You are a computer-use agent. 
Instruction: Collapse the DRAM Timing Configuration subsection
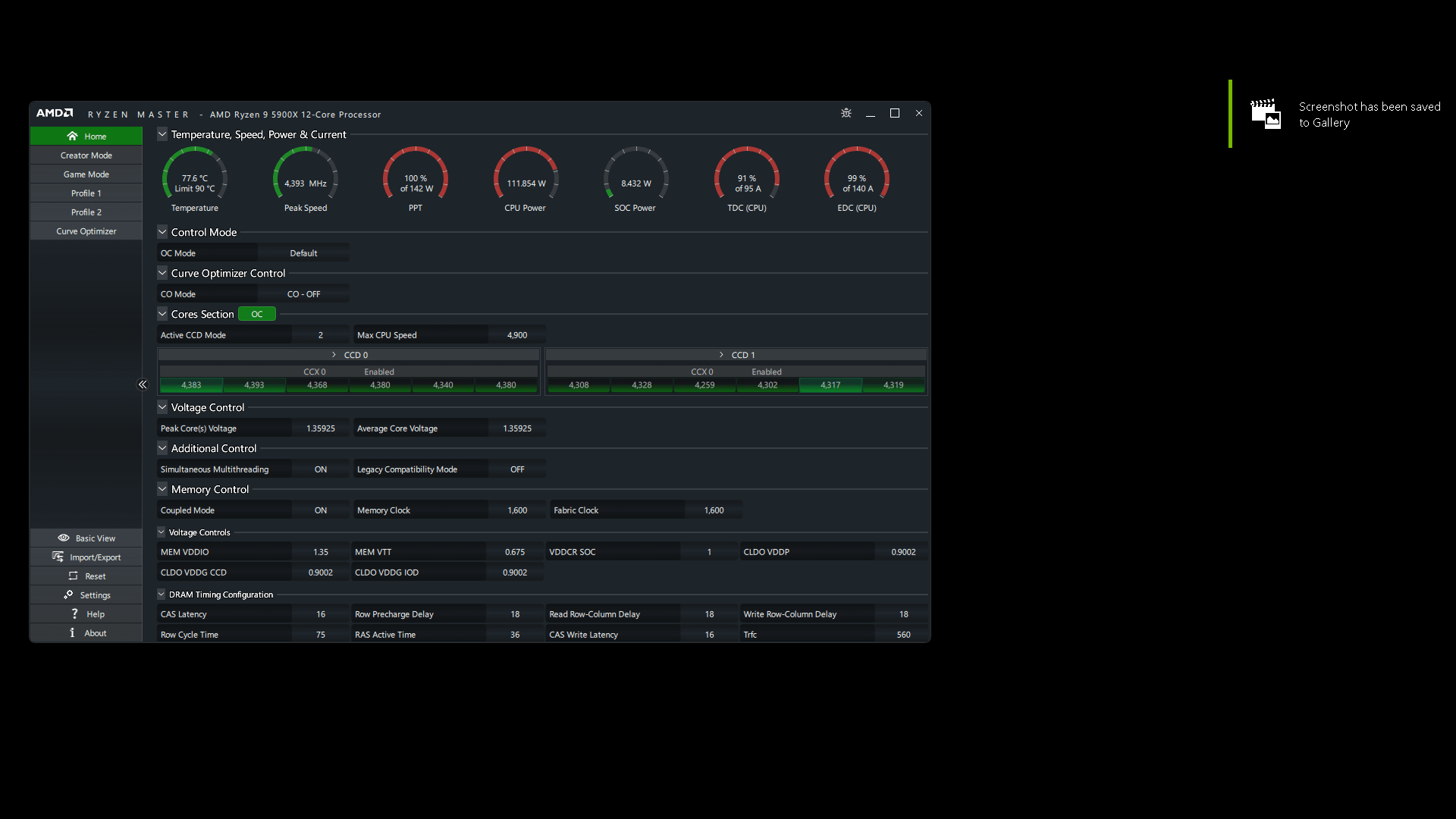click(161, 595)
